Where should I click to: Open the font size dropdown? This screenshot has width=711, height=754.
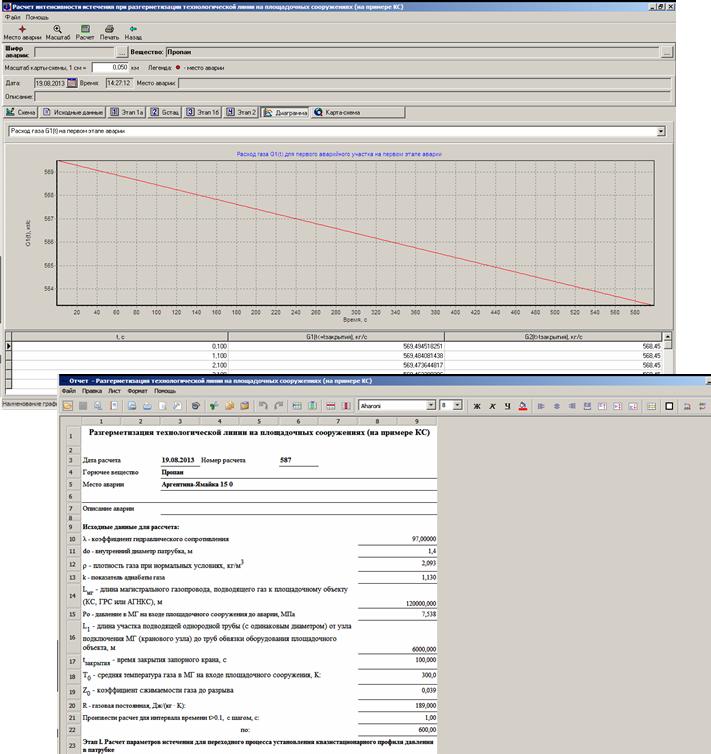[459, 406]
